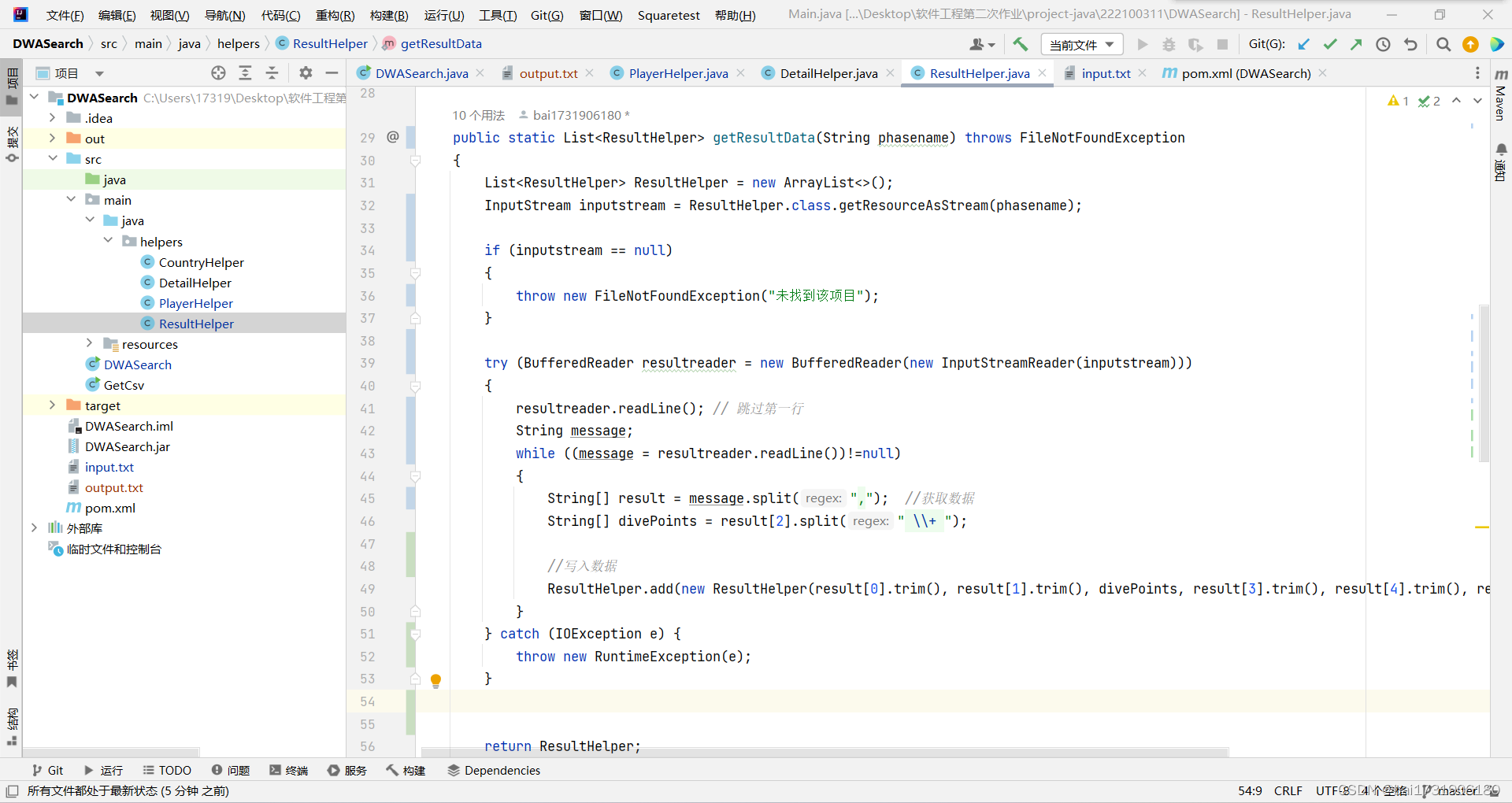The image size is (1512, 803).
Task: Commit changes with the green checkmark
Action: coord(1330,45)
